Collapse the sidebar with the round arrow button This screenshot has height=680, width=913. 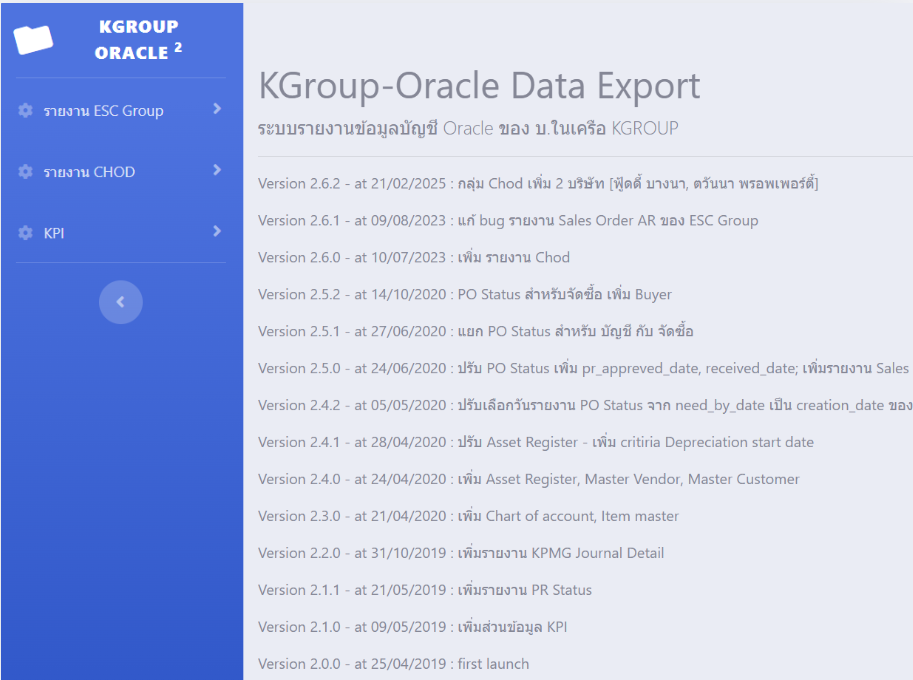[x=121, y=302]
